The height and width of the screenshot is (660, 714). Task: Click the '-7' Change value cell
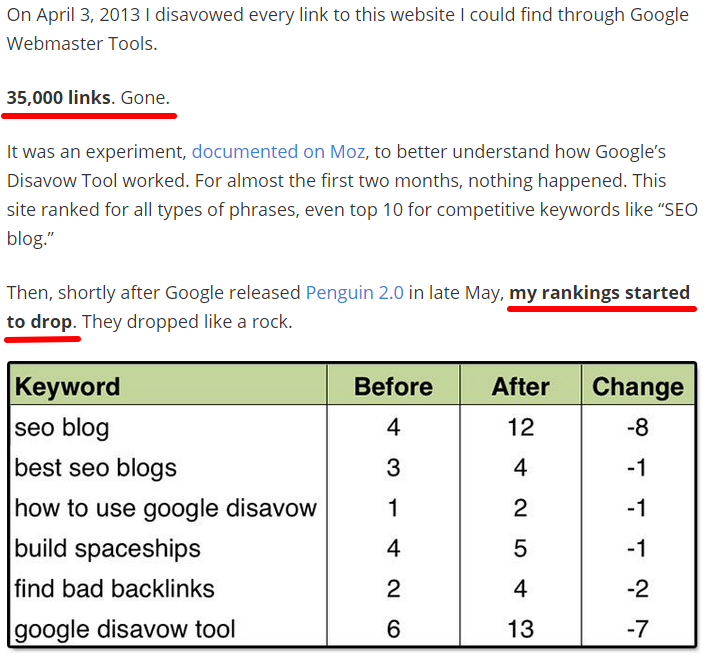click(x=635, y=629)
